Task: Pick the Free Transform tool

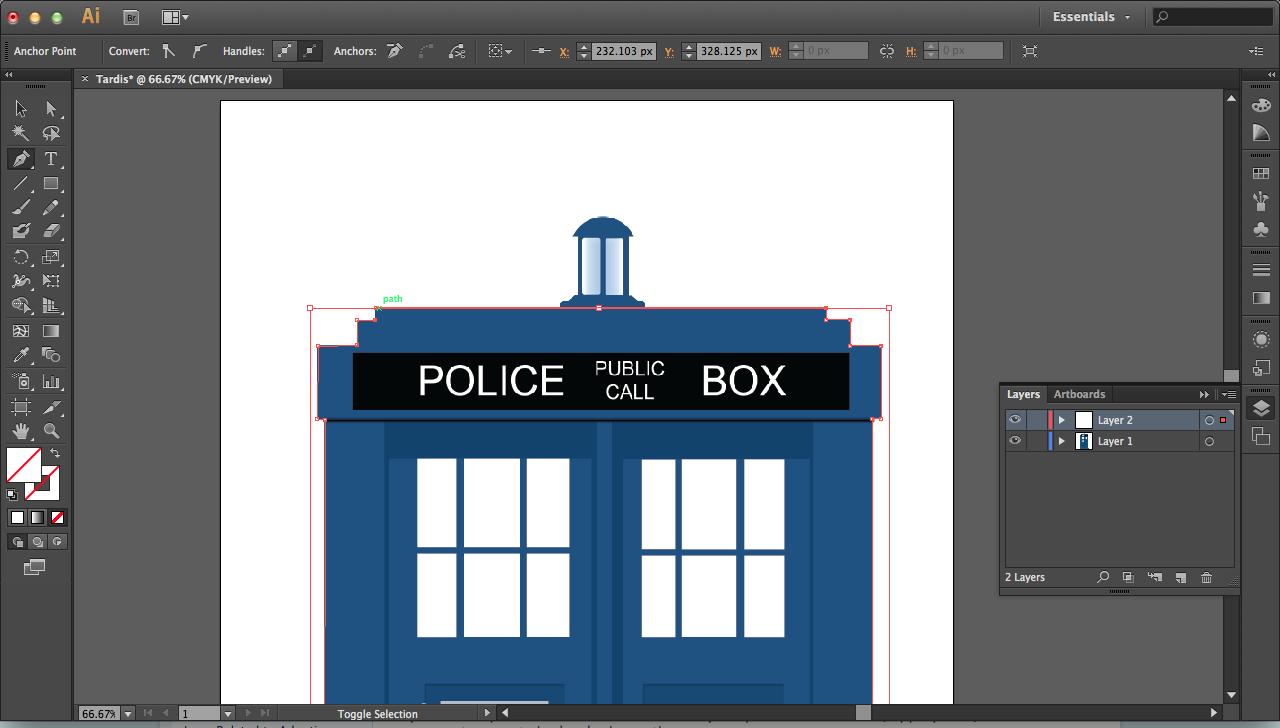Action: tap(51, 282)
